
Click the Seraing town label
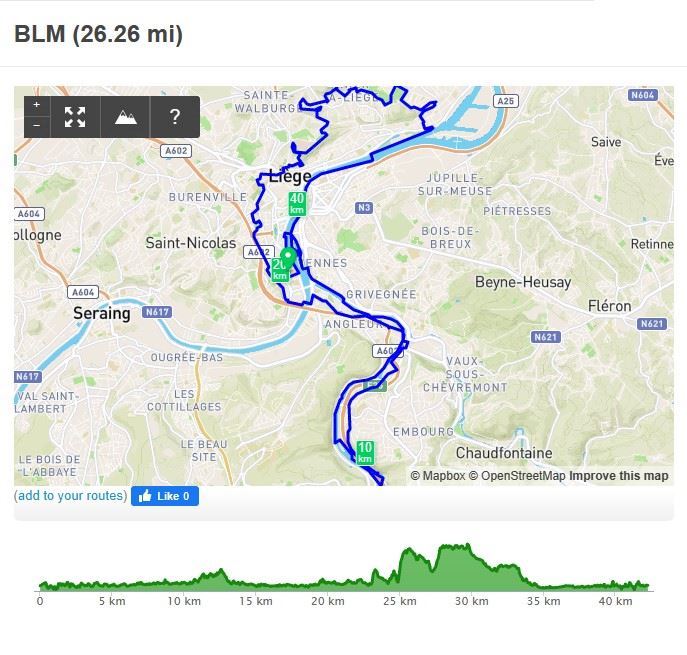[102, 313]
